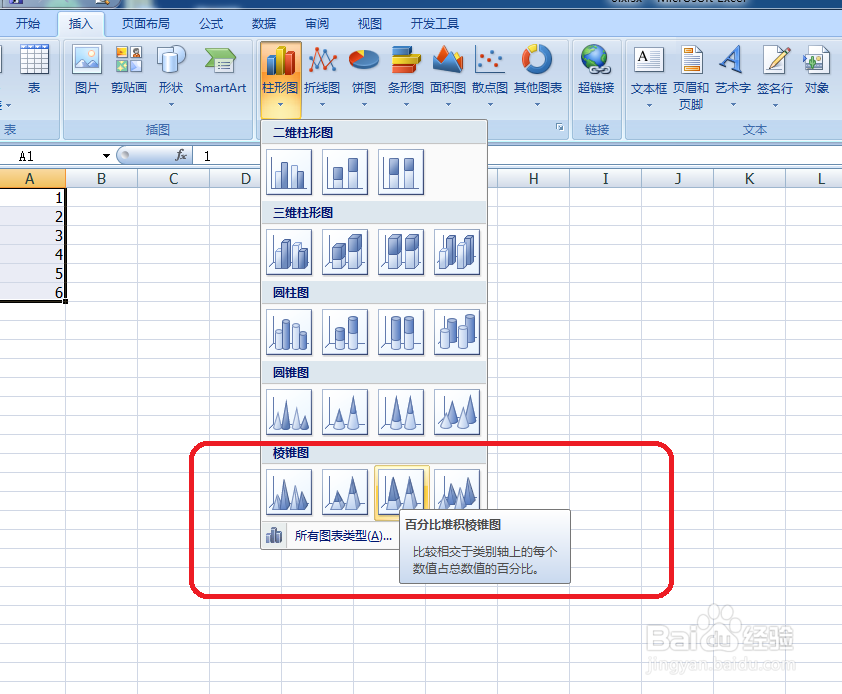Image resolution: width=842 pixels, height=694 pixels.
Task: Choose the stacked cone chart
Action: click(345, 412)
